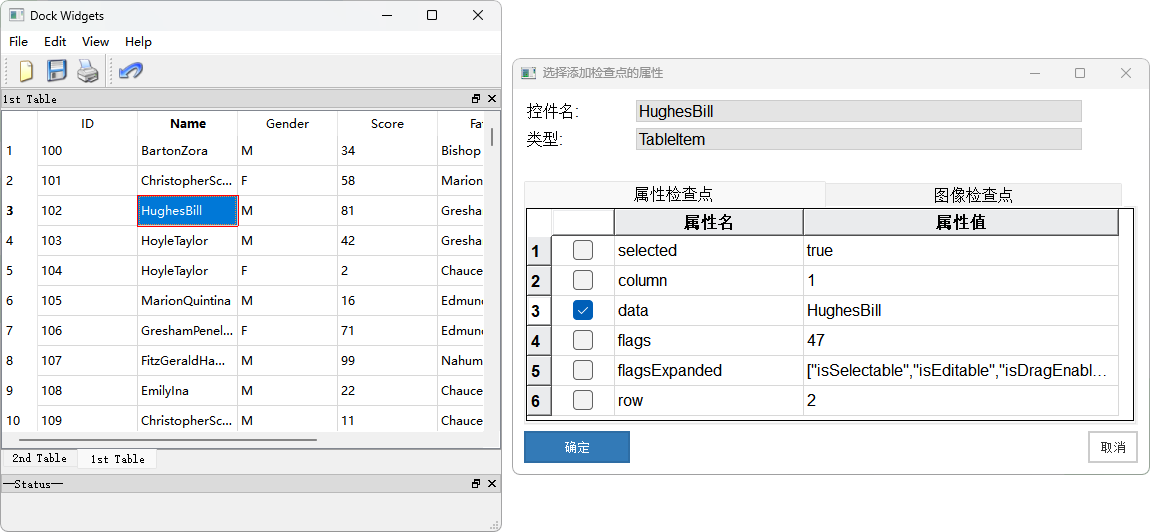Viewport: 1150px width, 532px height.
Task: Click the 取消 cancel button
Action: coord(1112,448)
